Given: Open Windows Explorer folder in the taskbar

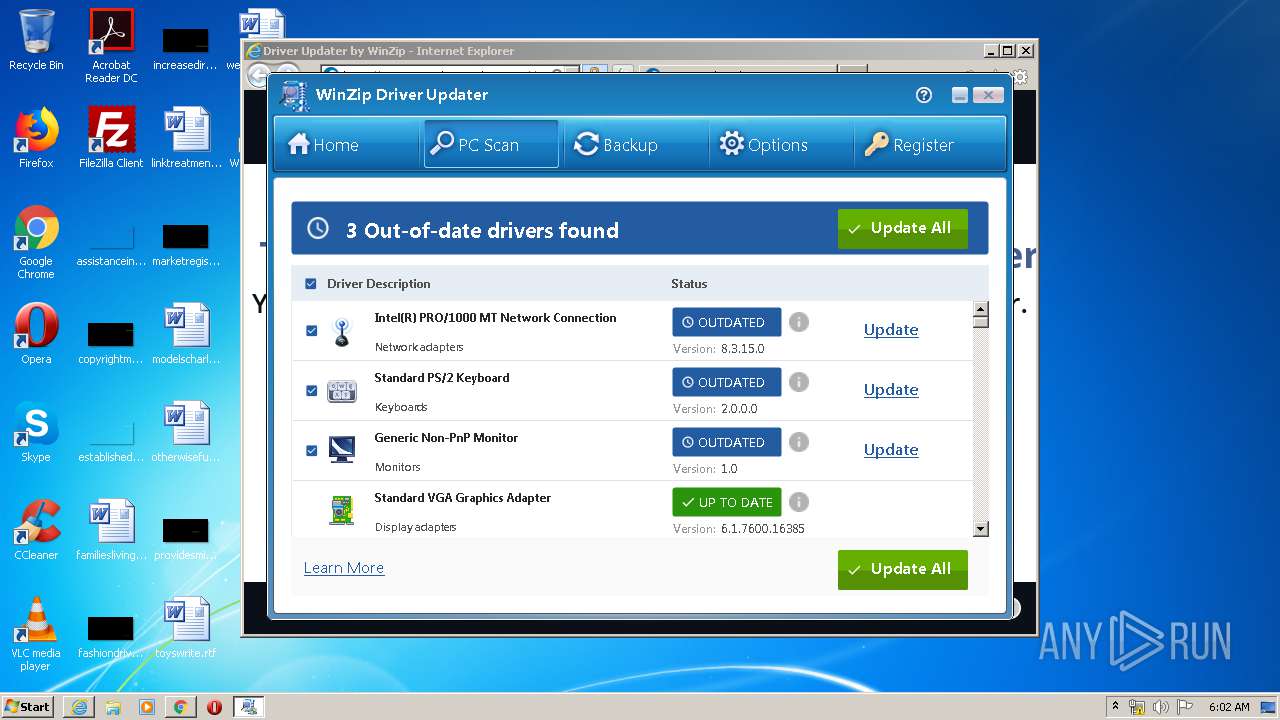Looking at the screenshot, I should tap(113, 706).
